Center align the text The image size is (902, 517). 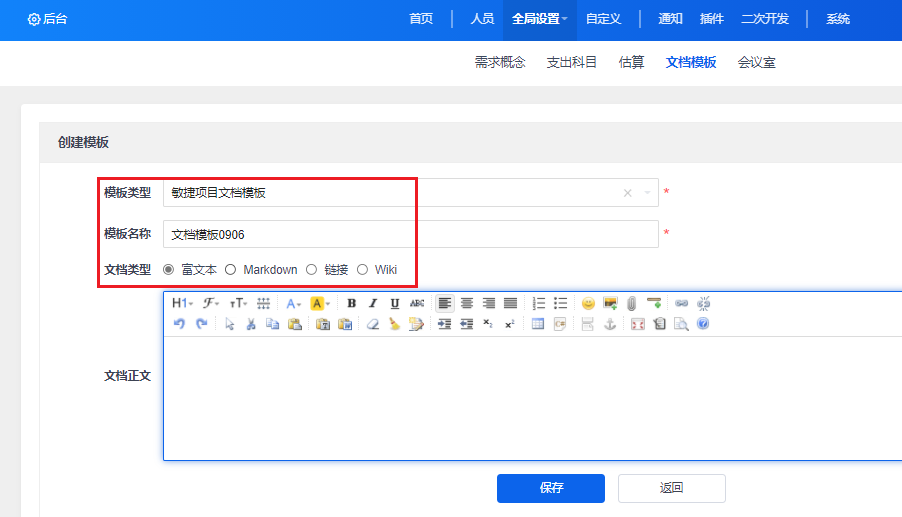pyautogui.click(x=467, y=303)
